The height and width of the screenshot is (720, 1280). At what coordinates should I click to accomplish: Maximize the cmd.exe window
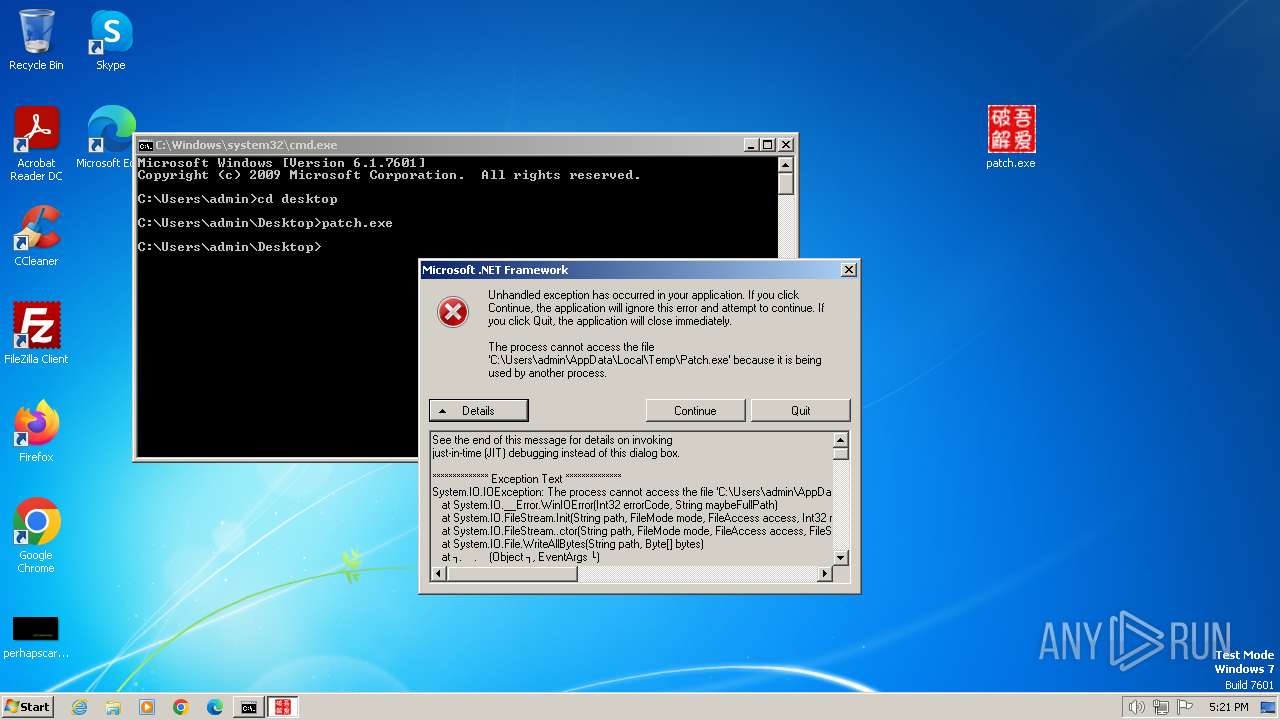[767, 145]
